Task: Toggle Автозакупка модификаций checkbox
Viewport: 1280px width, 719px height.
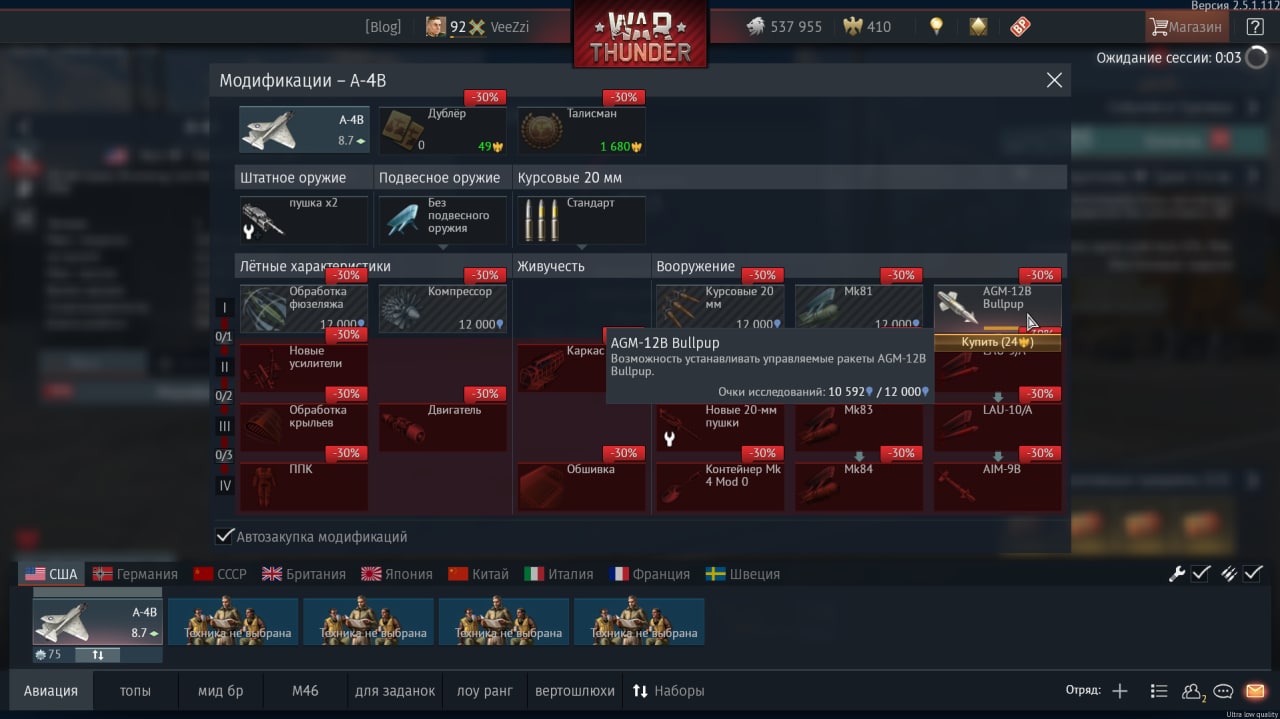Action: [225, 536]
